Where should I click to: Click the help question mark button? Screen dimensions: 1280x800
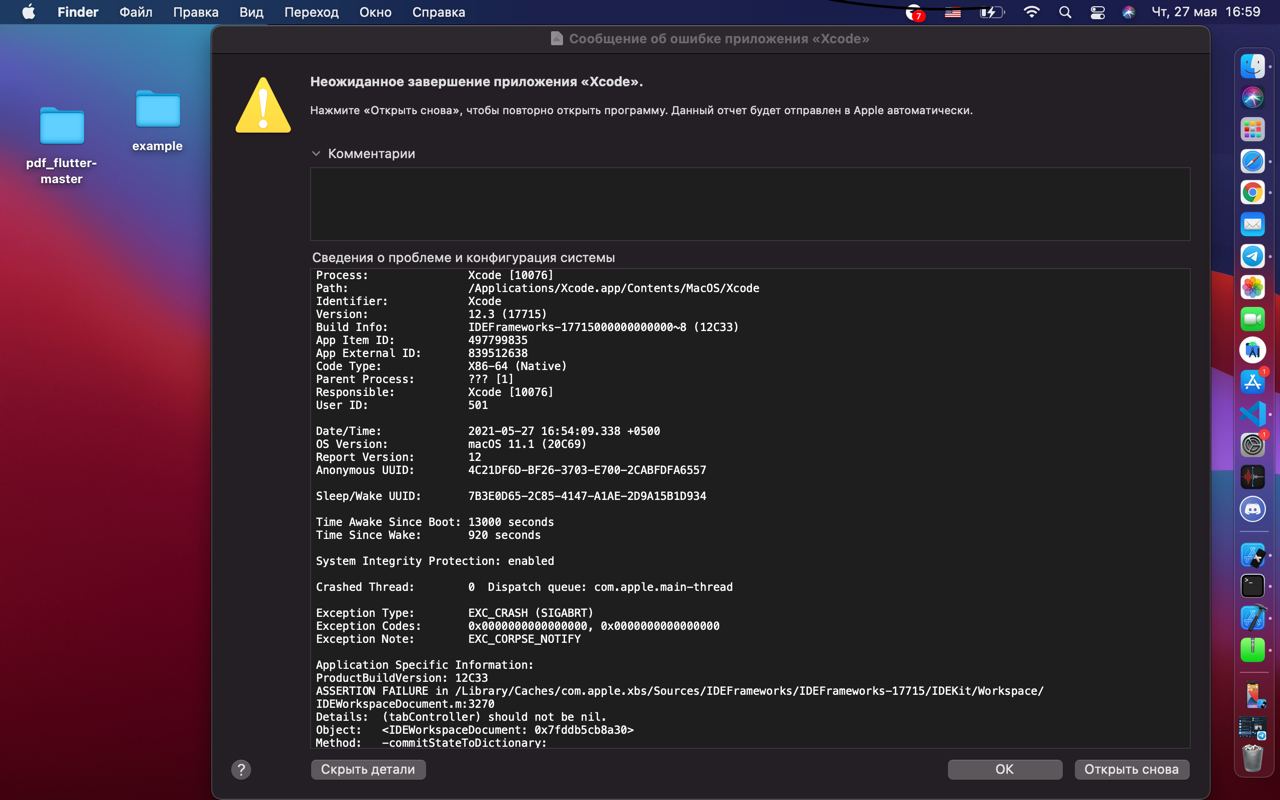click(x=241, y=769)
